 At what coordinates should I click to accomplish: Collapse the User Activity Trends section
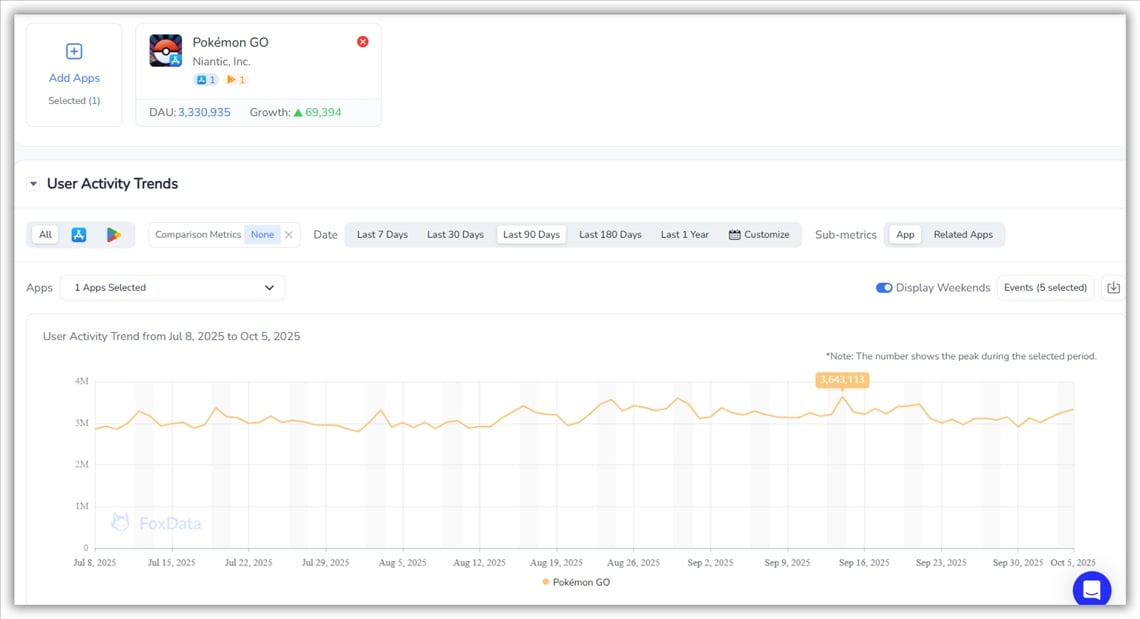tap(33, 184)
